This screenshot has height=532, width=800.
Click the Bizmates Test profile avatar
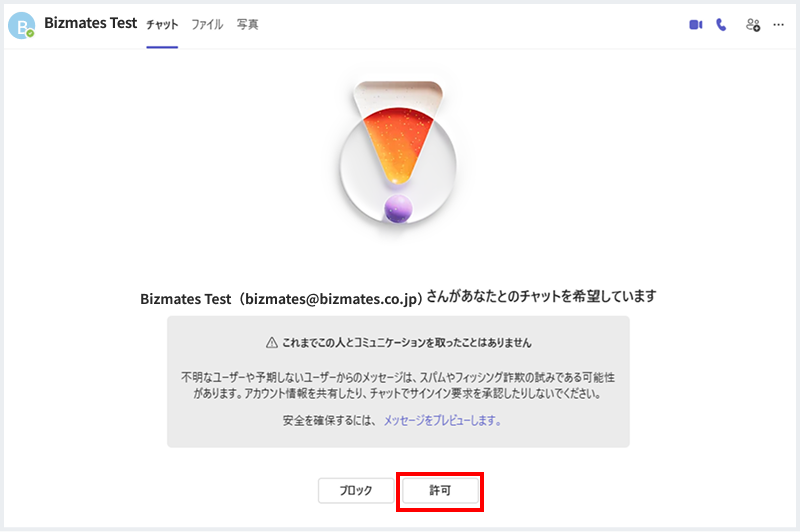pos(21,25)
